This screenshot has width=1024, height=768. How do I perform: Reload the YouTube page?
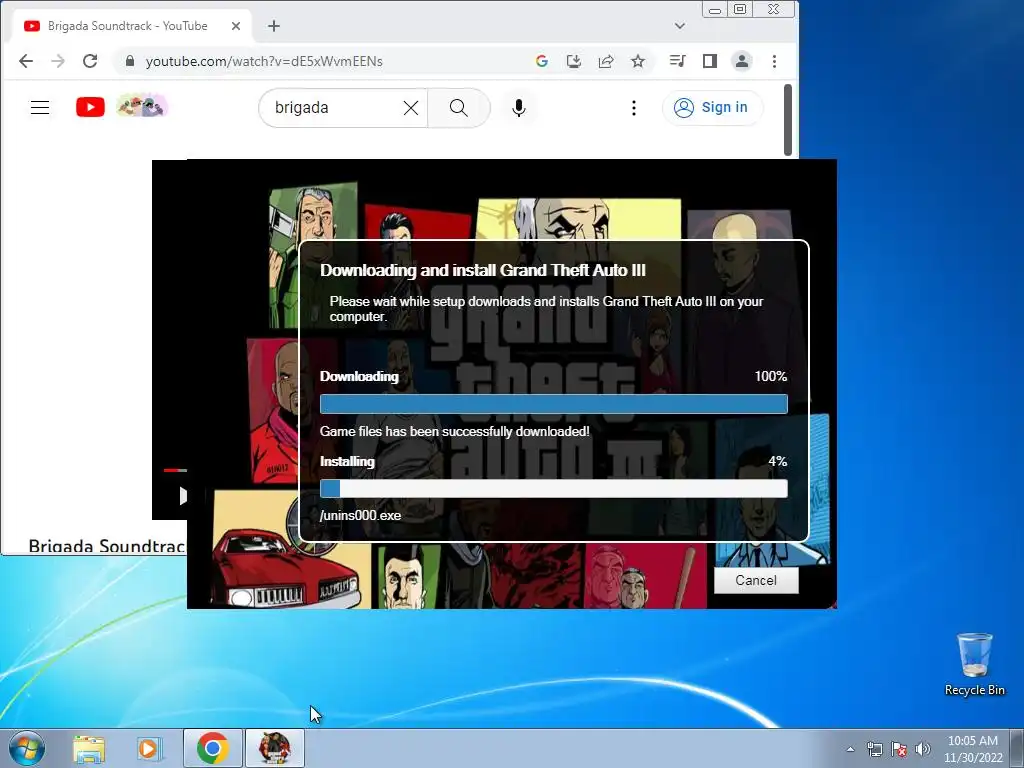click(90, 61)
